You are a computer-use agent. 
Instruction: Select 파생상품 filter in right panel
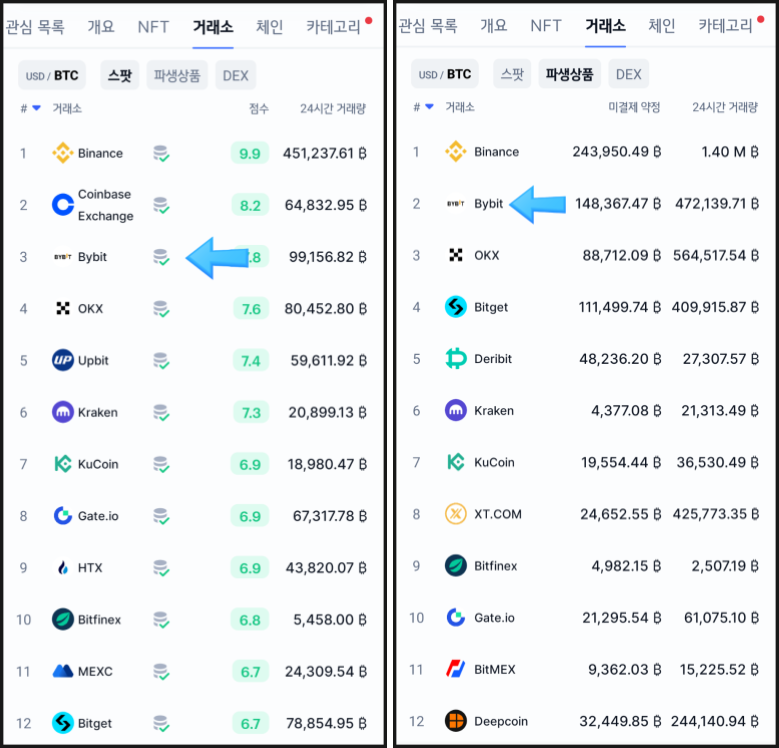point(569,74)
